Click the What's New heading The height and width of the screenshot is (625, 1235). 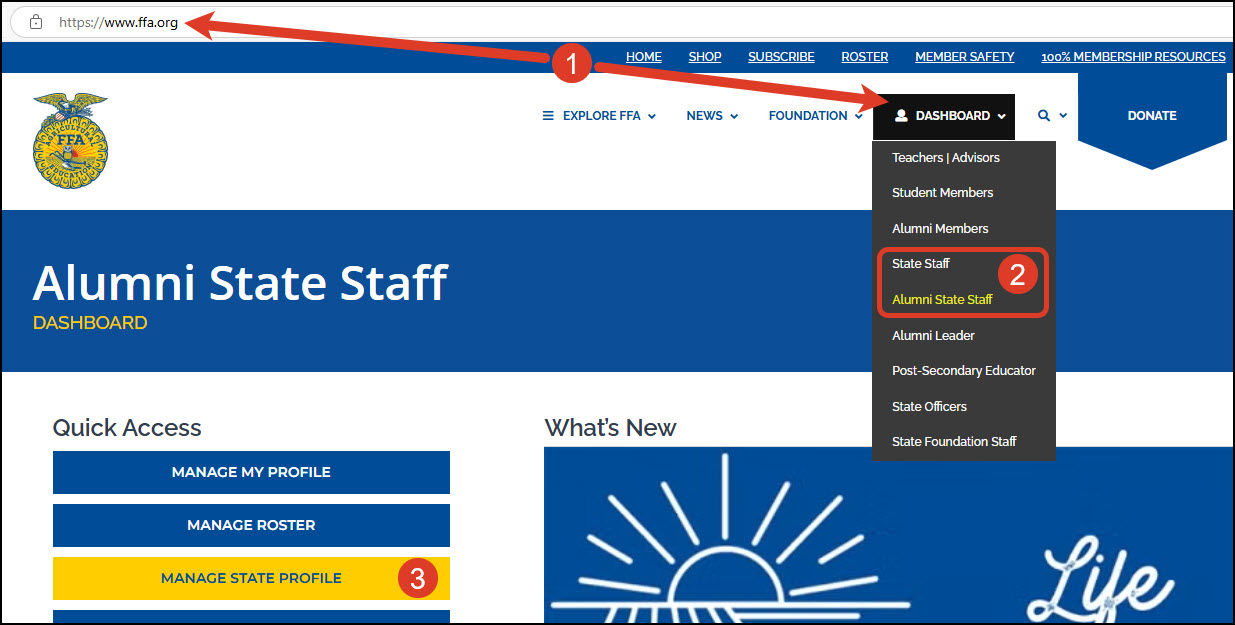pos(610,428)
